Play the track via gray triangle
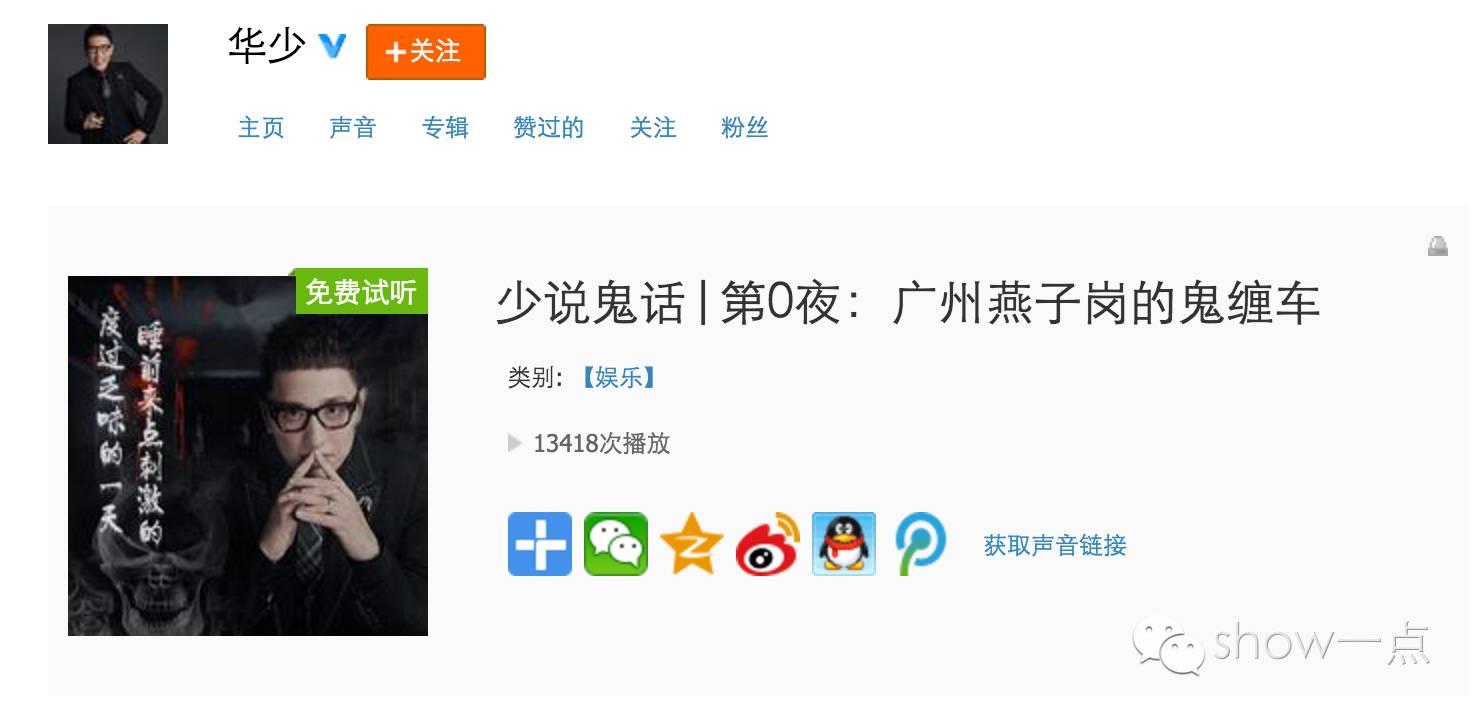Viewport: 1482px width, 720px height. (x=515, y=443)
